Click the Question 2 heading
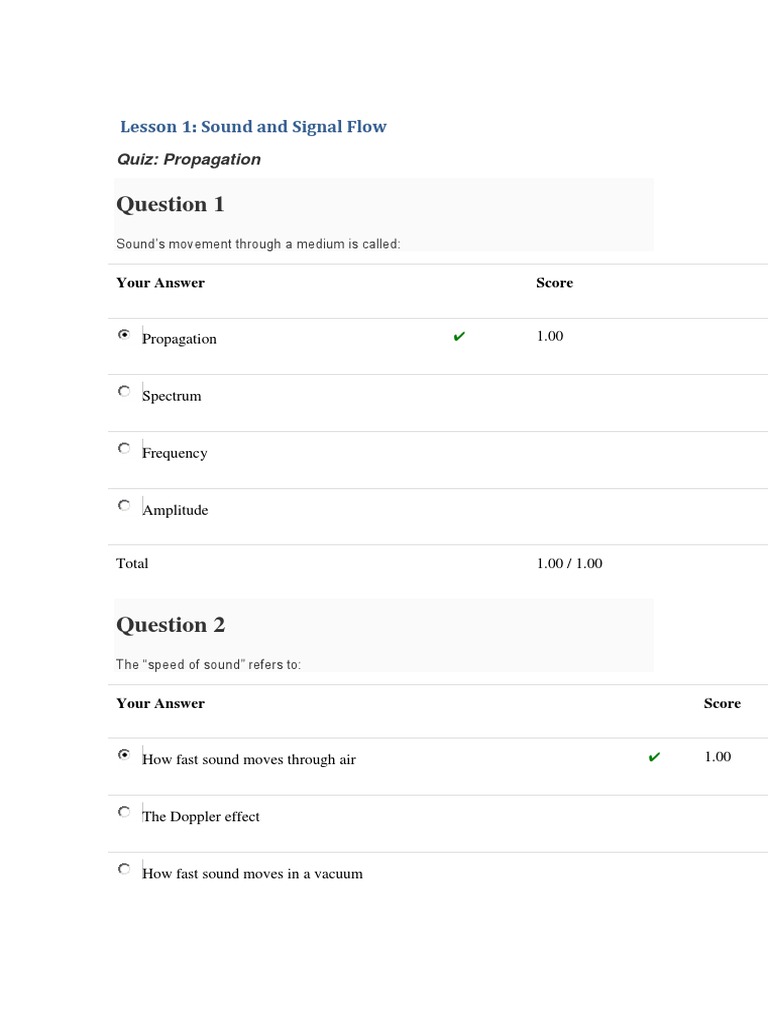The image size is (768, 1024). click(170, 625)
